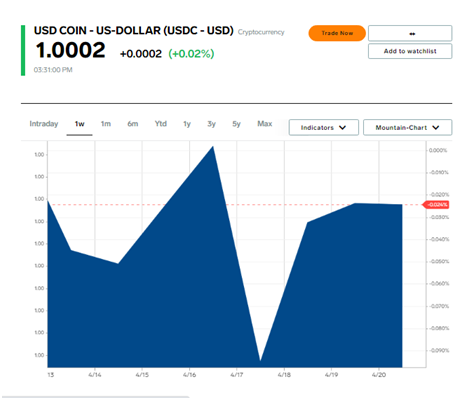Viewport: 476px width, 400px height.
Task: Click the button above Add to watchlist
Action: click(x=410, y=33)
